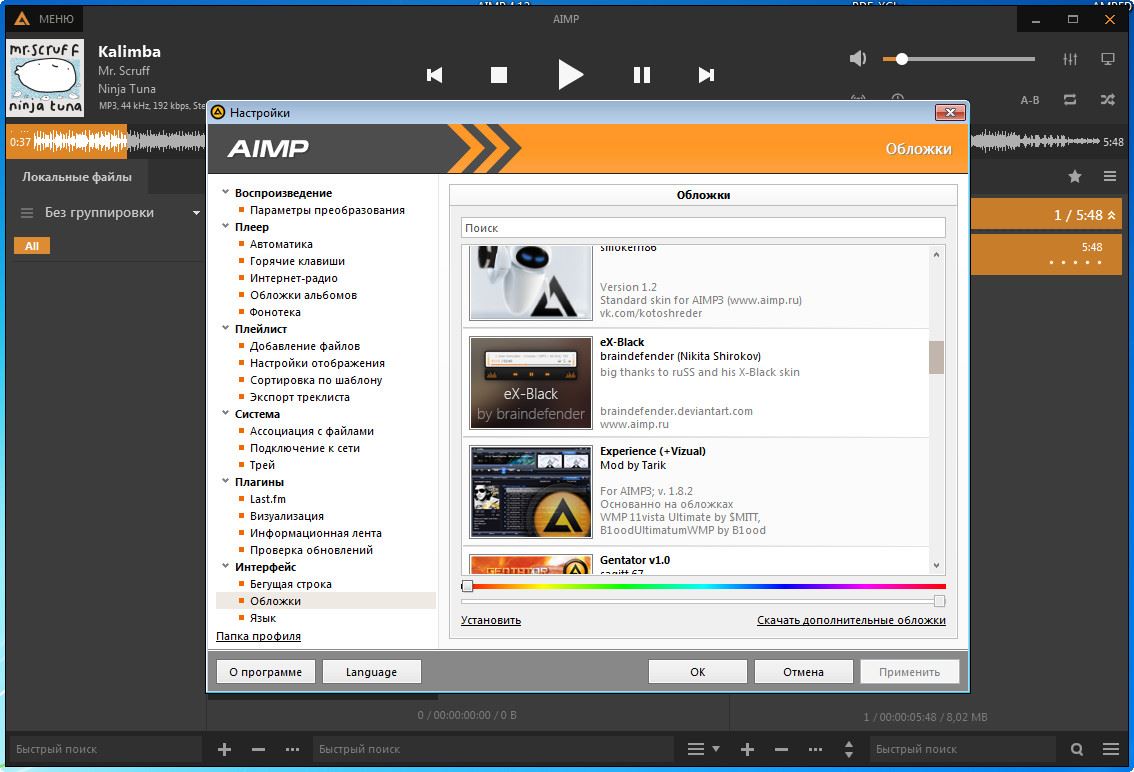This screenshot has width=1134, height=772.
Task: Collapse the Плейлист tree section
Action: pyautogui.click(x=225, y=328)
